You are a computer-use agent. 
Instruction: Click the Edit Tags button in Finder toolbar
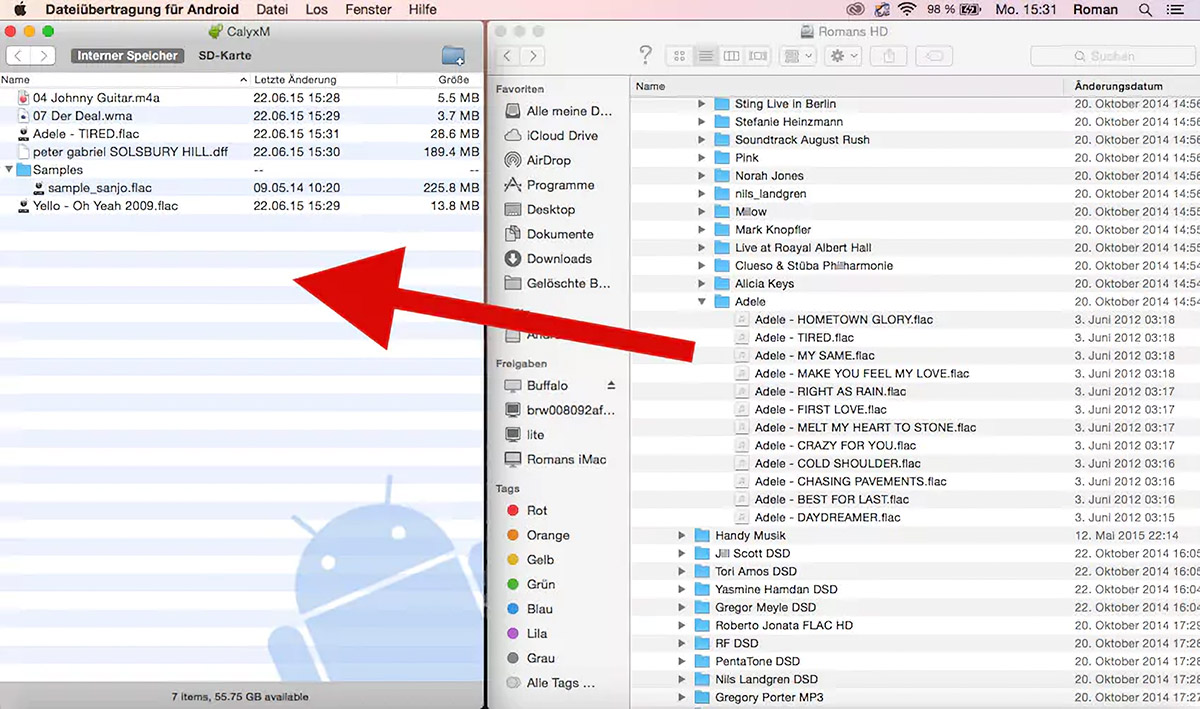pos(934,56)
